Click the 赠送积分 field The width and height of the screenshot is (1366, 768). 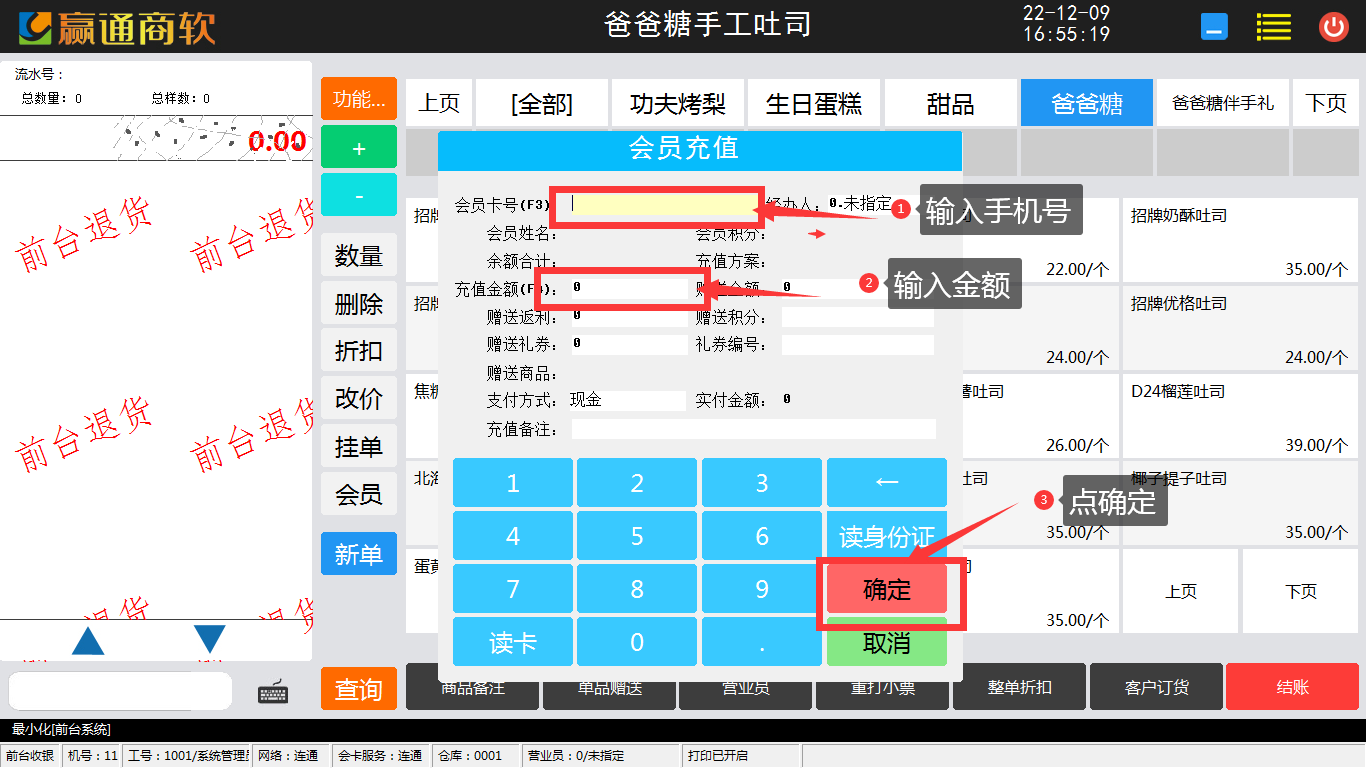click(858, 317)
